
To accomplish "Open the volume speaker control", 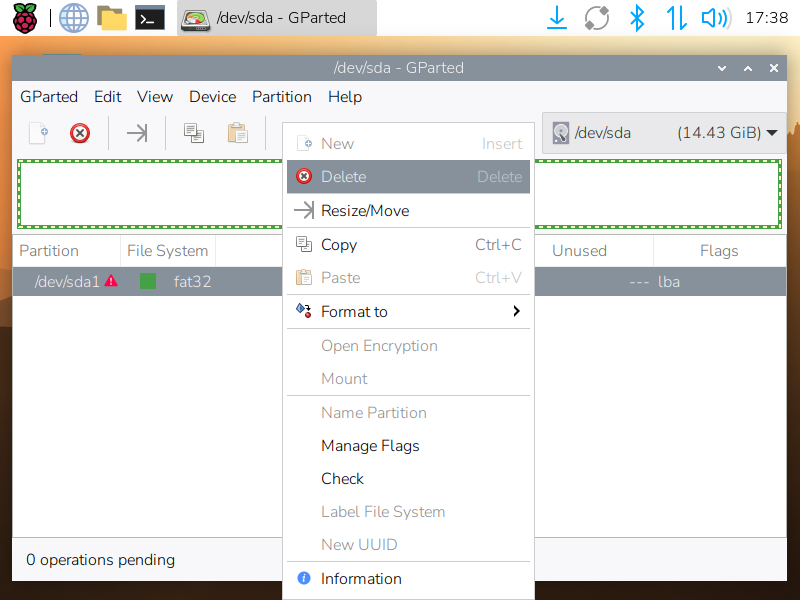I will 714,18.
